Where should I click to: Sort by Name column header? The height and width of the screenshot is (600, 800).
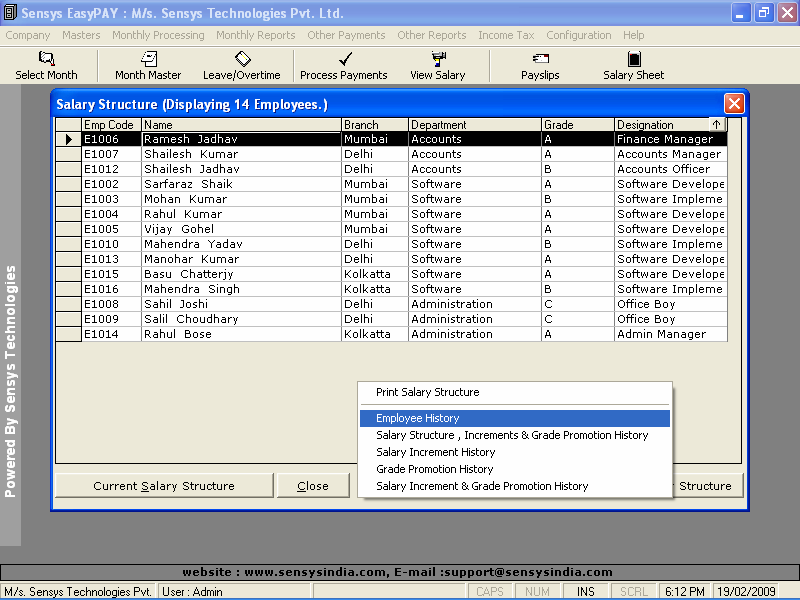(241, 124)
